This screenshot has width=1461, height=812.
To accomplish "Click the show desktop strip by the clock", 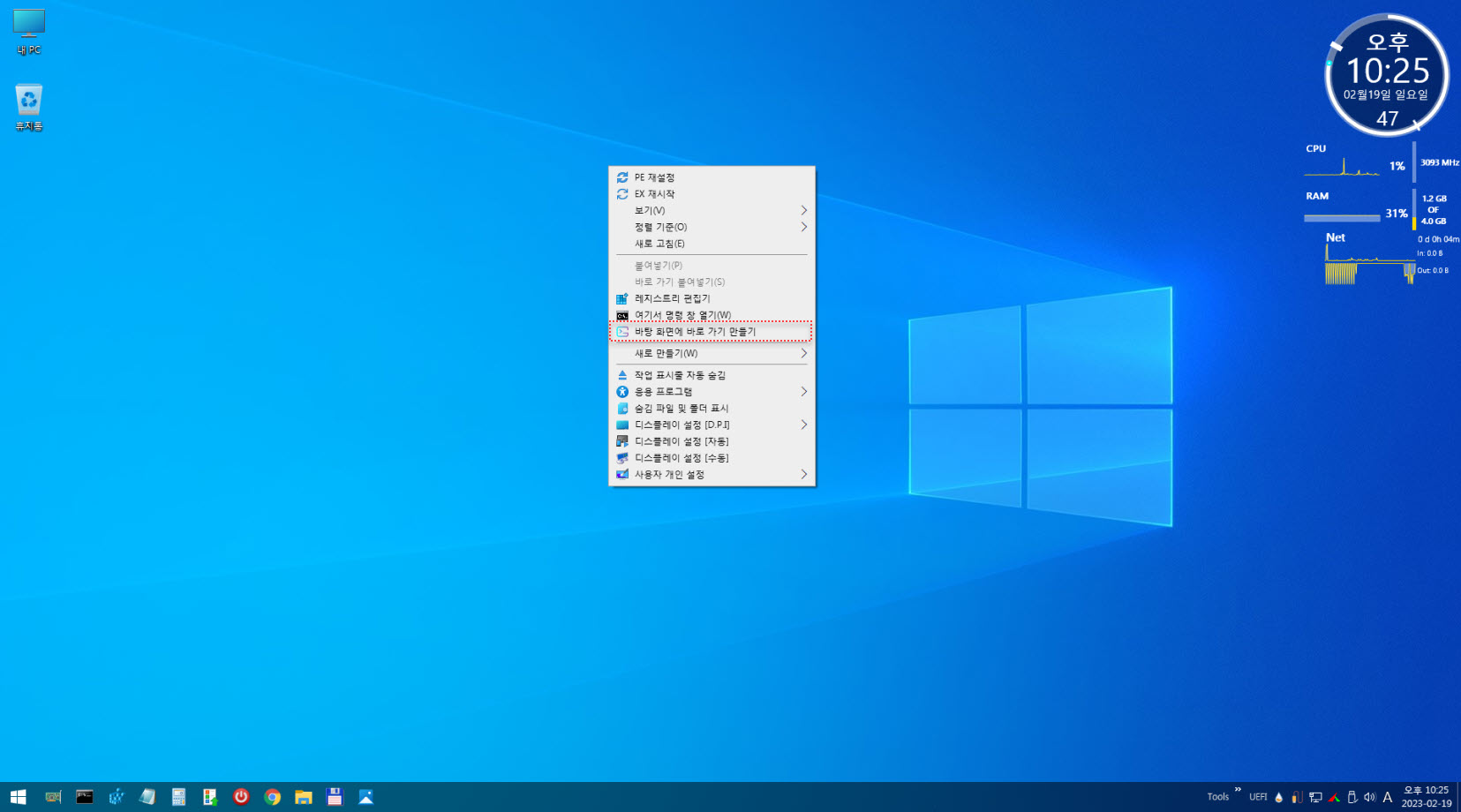I will pos(1458,797).
